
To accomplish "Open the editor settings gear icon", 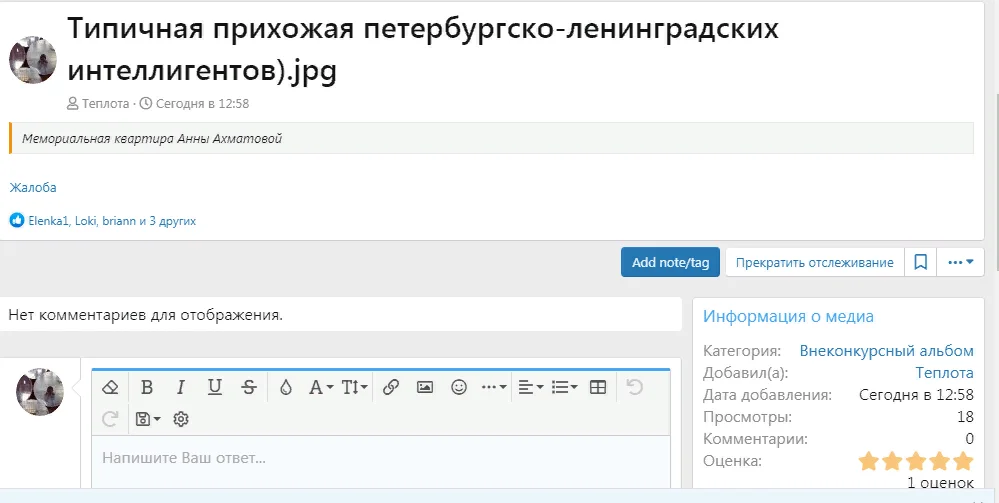I will click(181, 419).
